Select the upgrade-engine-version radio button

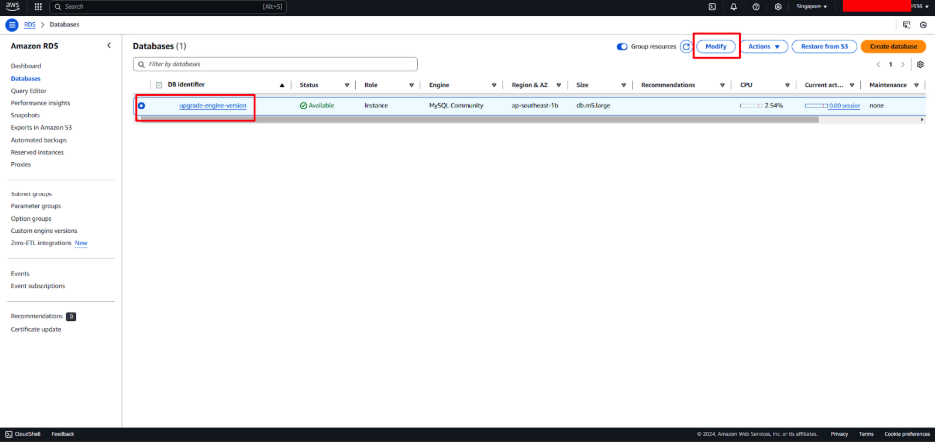(142, 106)
